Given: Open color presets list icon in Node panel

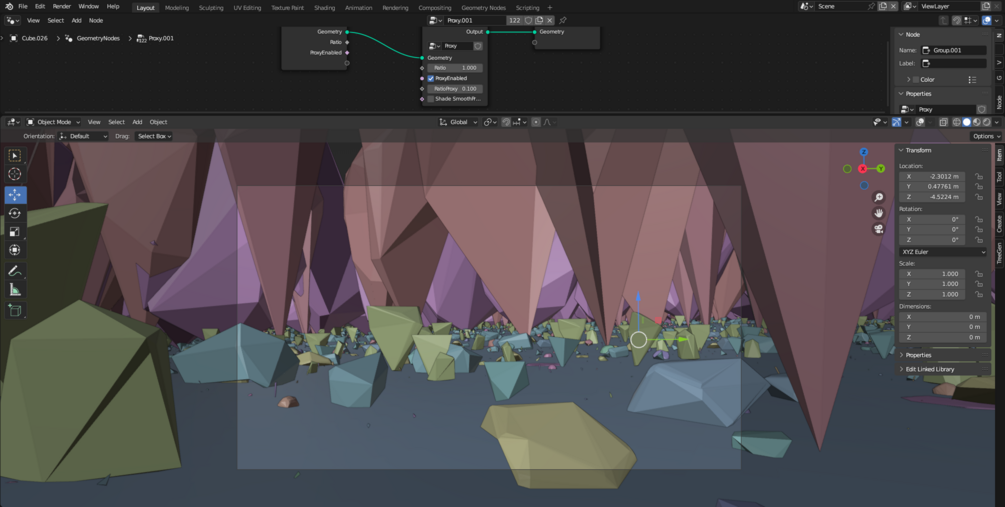Looking at the screenshot, I should [972, 79].
